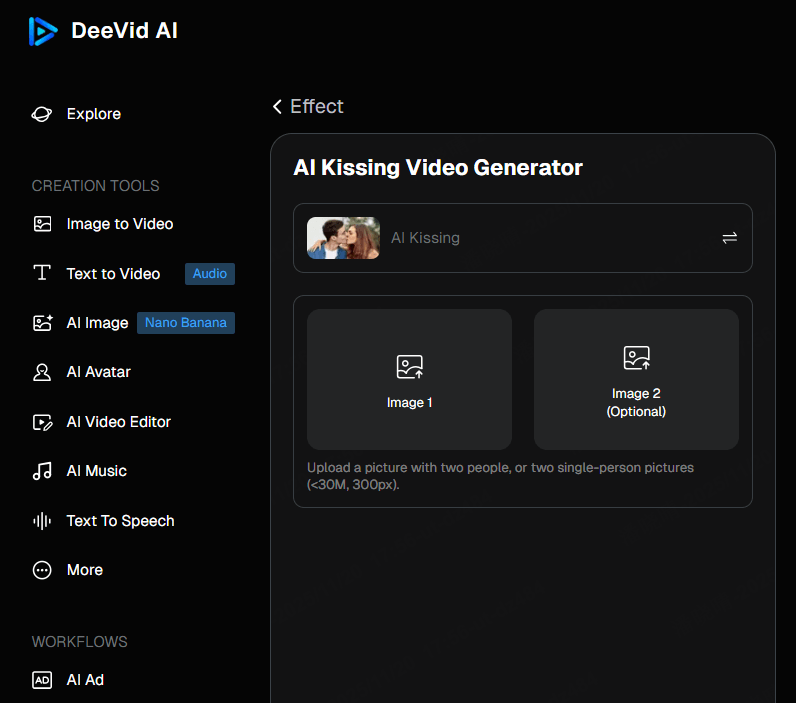
Task: Open the AI Video Editor
Action: 119,422
